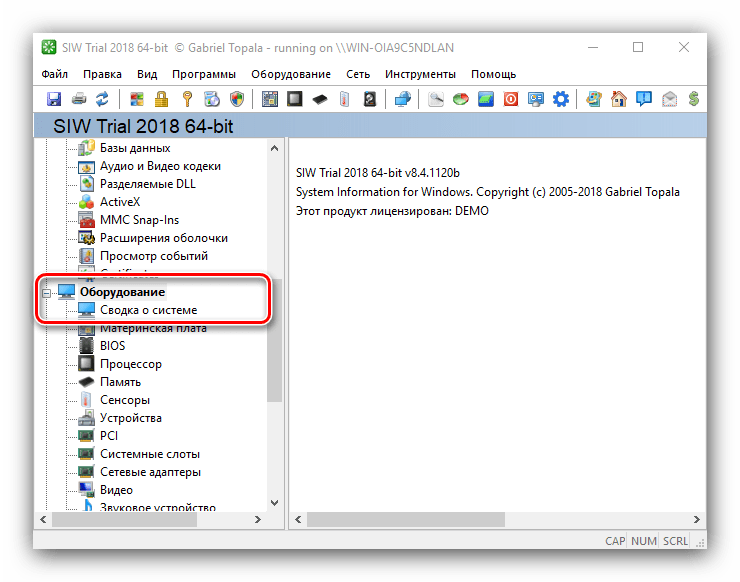The width and height of the screenshot is (740, 582).
Task: Click the hard disk drive toolbar icon
Action: [370, 99]
